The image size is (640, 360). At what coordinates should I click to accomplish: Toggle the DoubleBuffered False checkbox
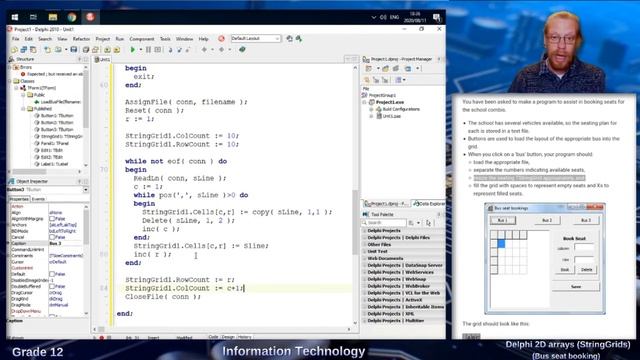tap(52, 286)
